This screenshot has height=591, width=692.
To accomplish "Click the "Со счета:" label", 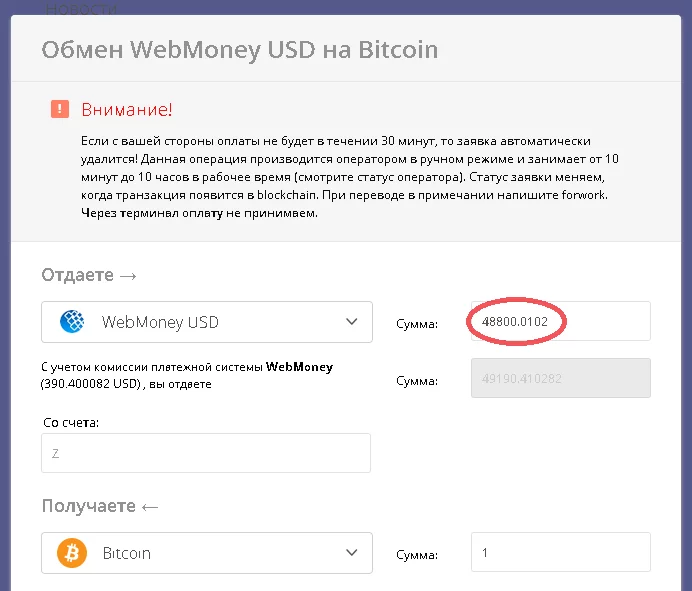I will 70,423.
